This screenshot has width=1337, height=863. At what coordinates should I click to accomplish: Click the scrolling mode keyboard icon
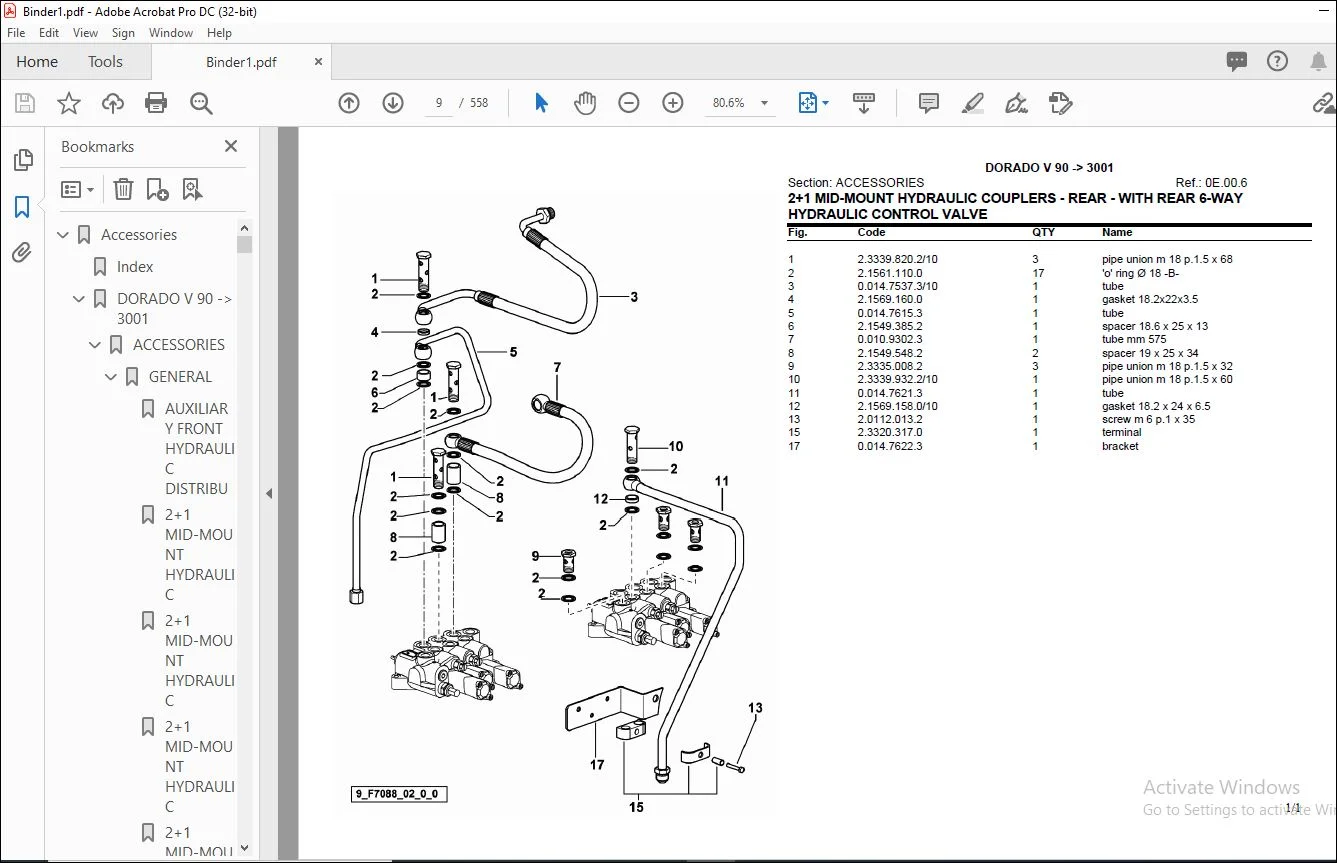pyautogui.click(x=864, y=103)
